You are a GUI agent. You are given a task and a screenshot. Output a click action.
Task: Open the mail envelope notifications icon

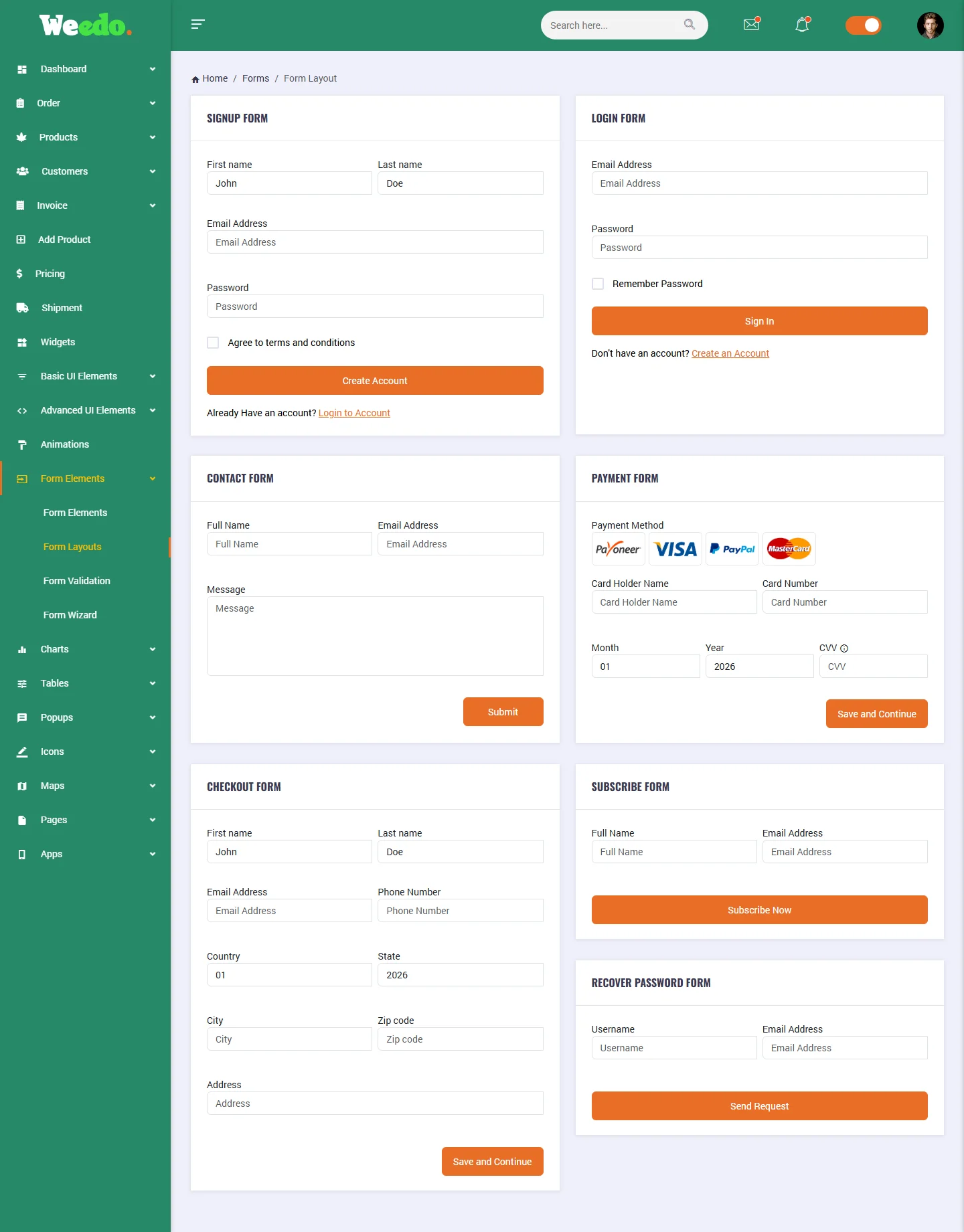click(x=752, y=24)
